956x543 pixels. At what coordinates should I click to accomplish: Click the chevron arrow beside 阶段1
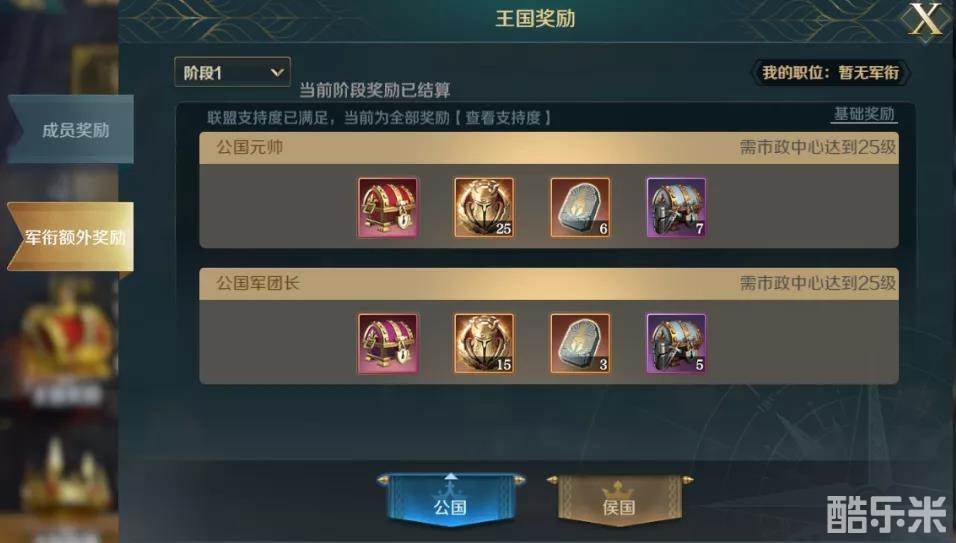pyautogui.click(x=277, y=73)
